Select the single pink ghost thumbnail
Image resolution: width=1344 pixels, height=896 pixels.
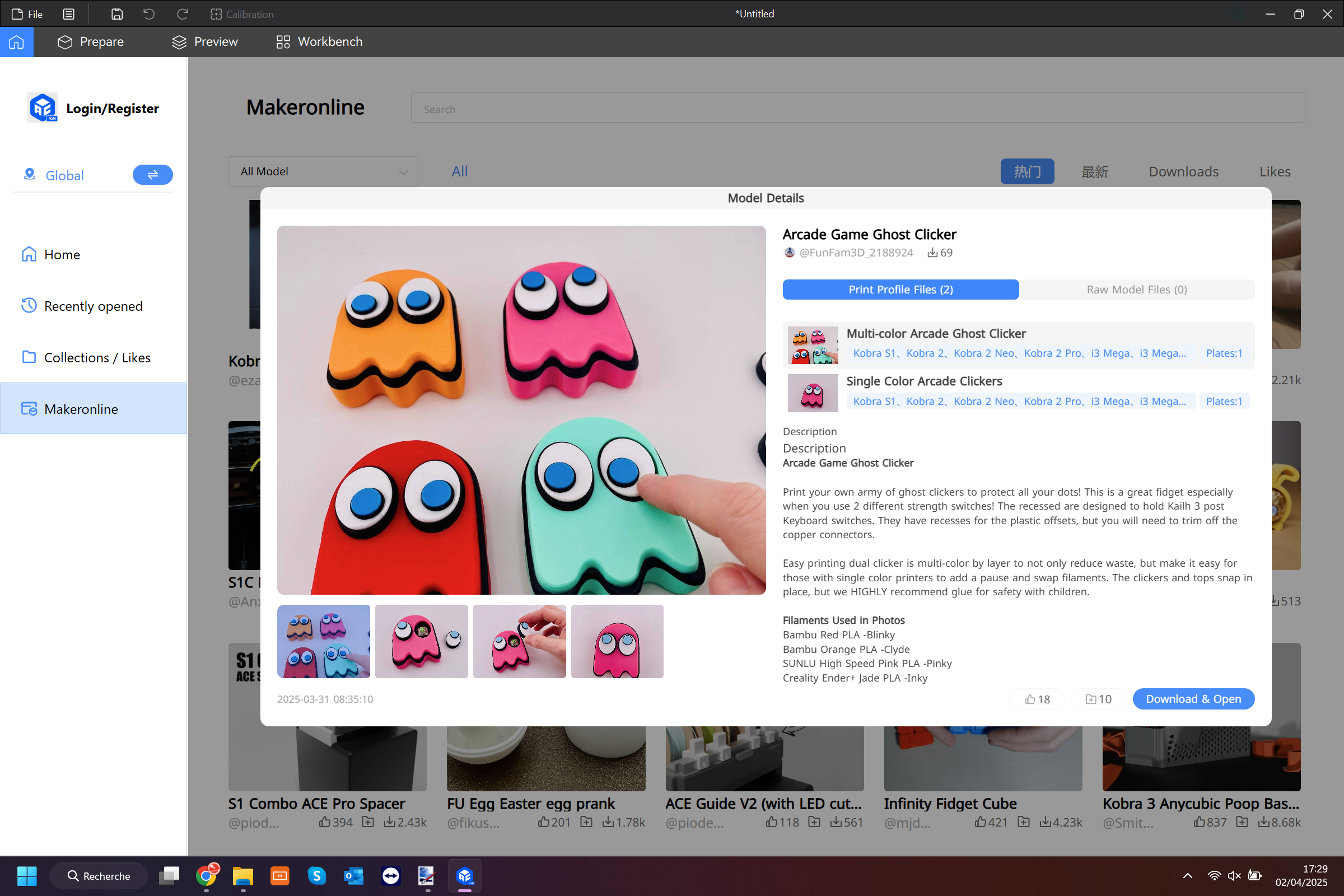(617, 641)
